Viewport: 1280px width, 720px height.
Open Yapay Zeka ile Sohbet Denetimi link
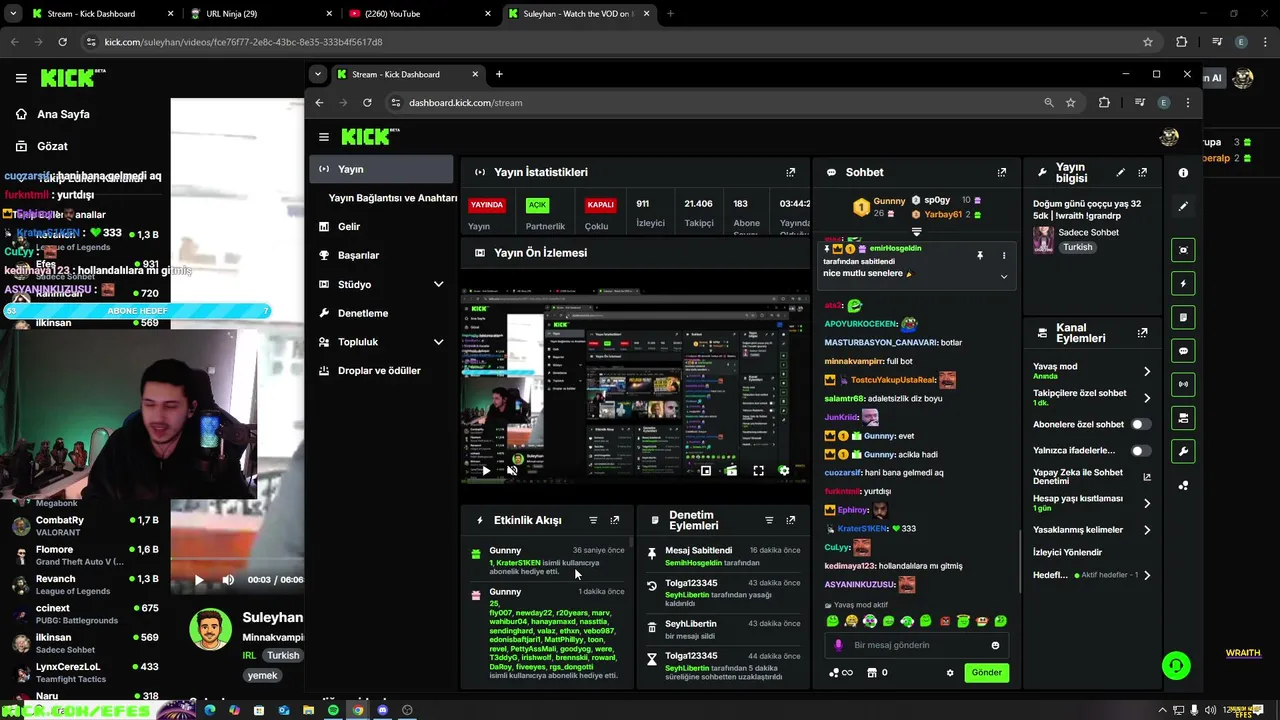1091,477
